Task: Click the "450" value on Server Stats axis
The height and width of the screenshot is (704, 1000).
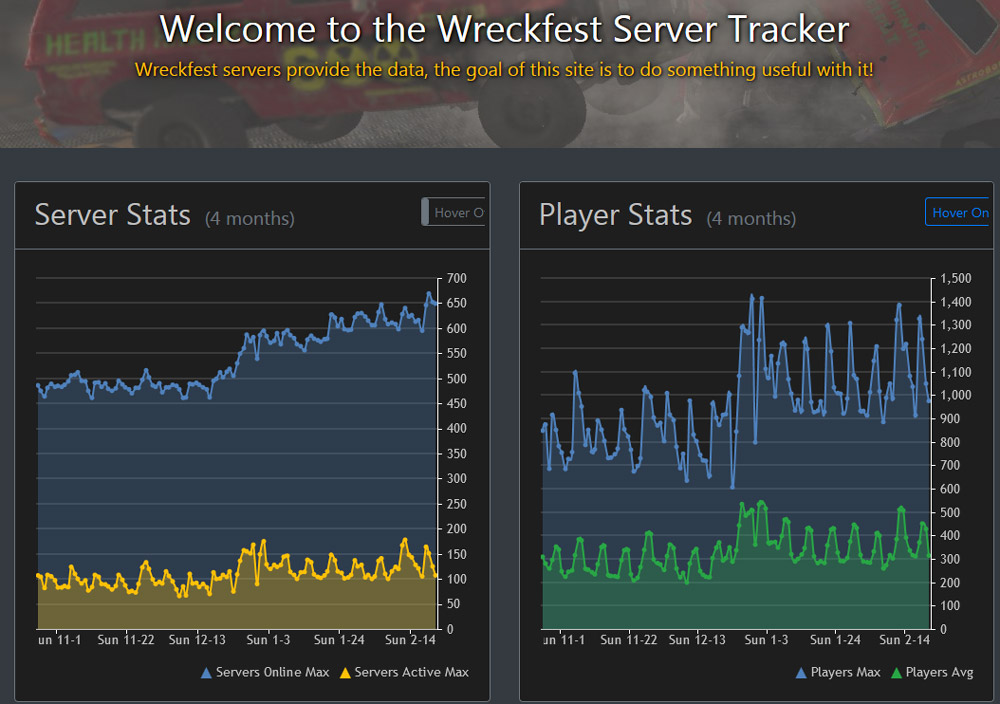Action: (457, 404)
